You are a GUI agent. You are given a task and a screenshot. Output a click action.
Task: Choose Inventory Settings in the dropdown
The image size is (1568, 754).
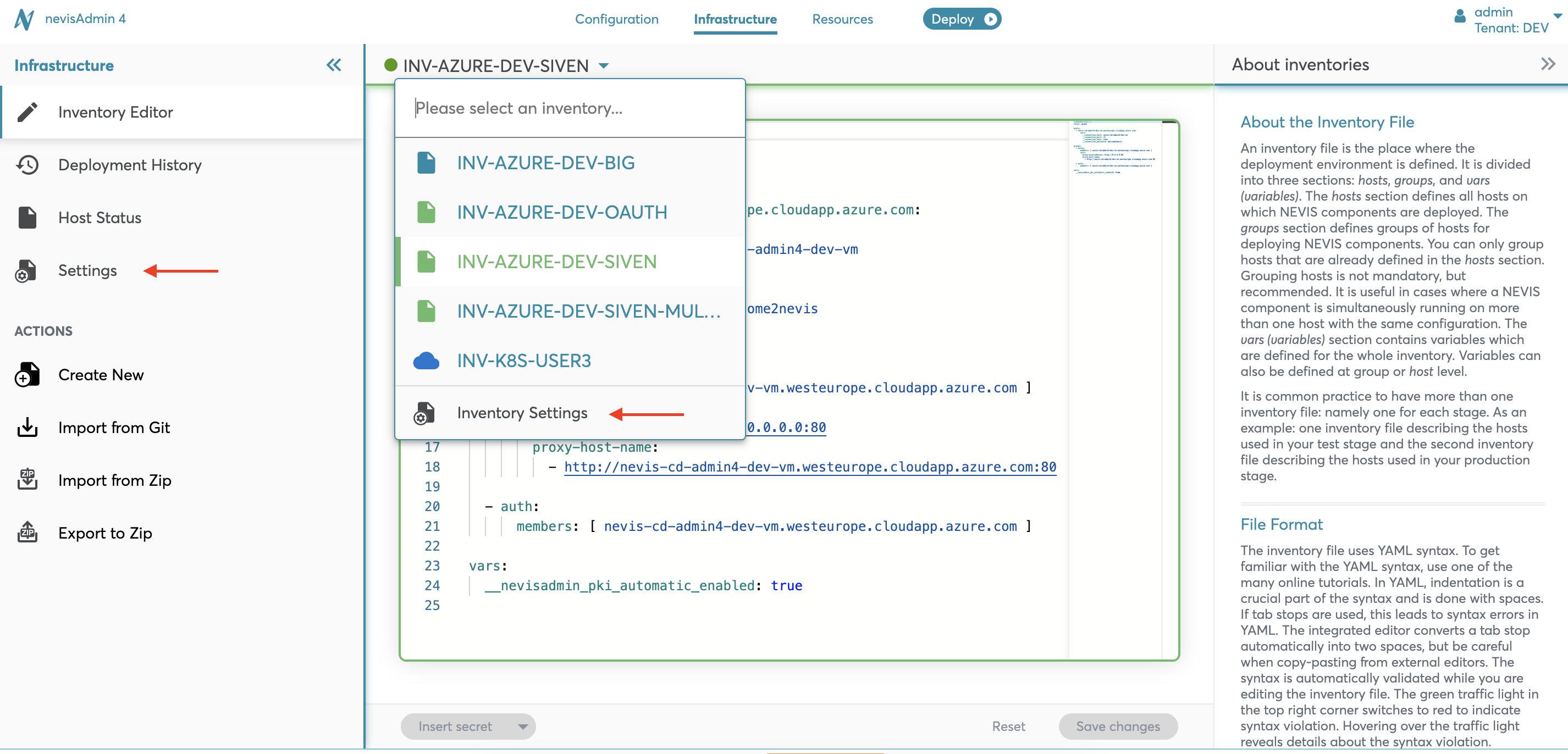[x=570, y=413]
